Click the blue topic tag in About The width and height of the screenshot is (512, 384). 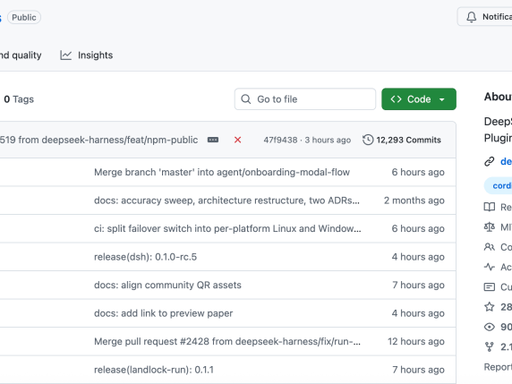pos(498,186)
